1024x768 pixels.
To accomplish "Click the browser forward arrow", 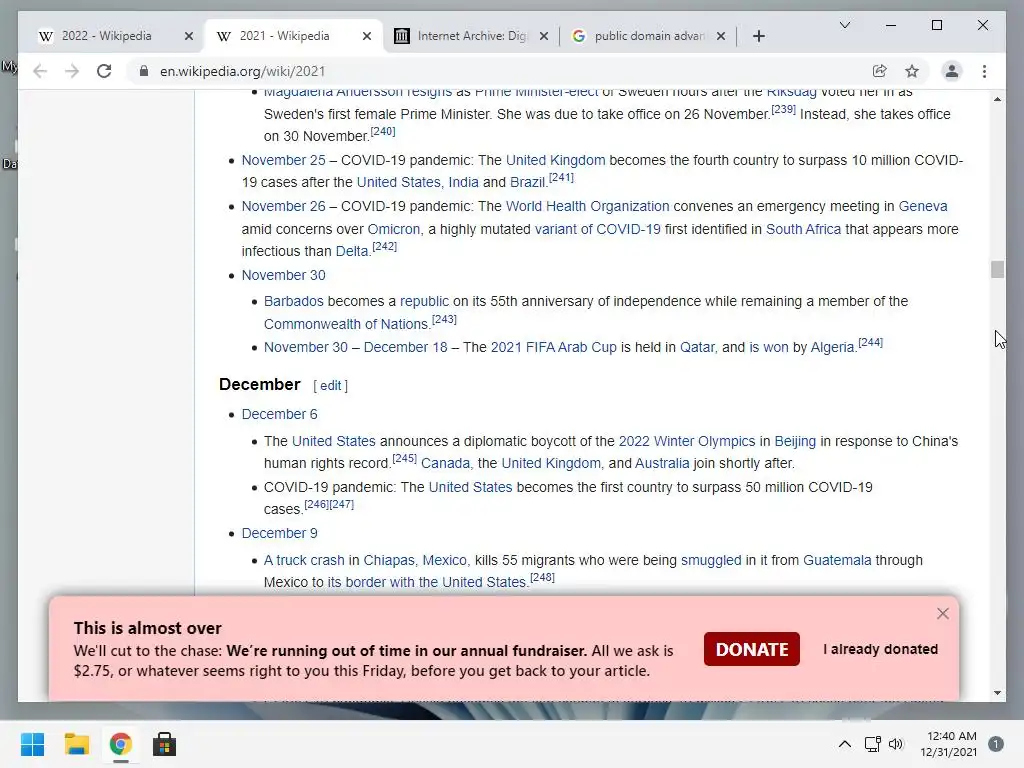I will [72, 71].
